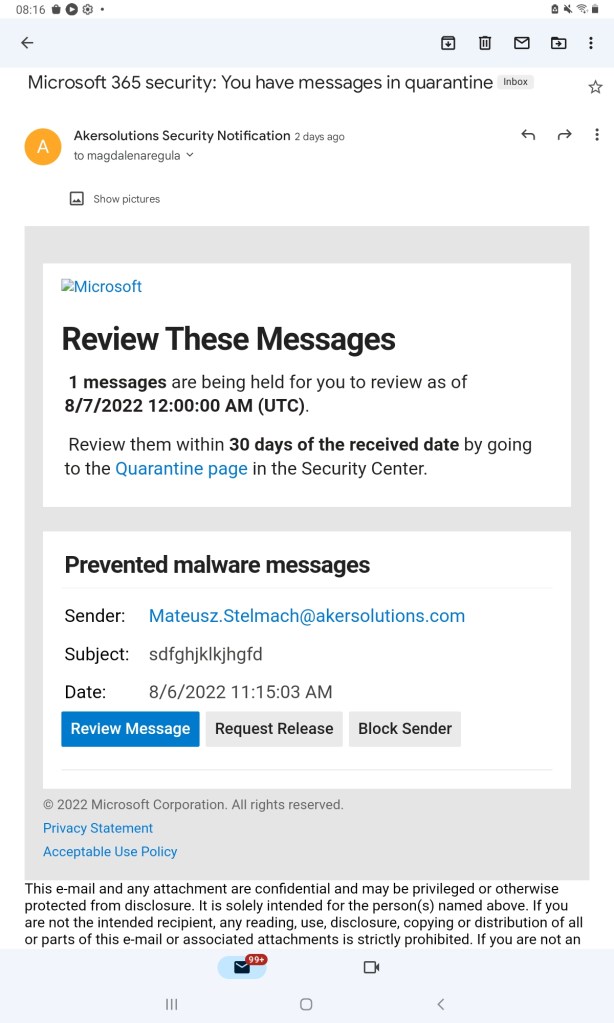Reply to the sender

pos(528,135)
